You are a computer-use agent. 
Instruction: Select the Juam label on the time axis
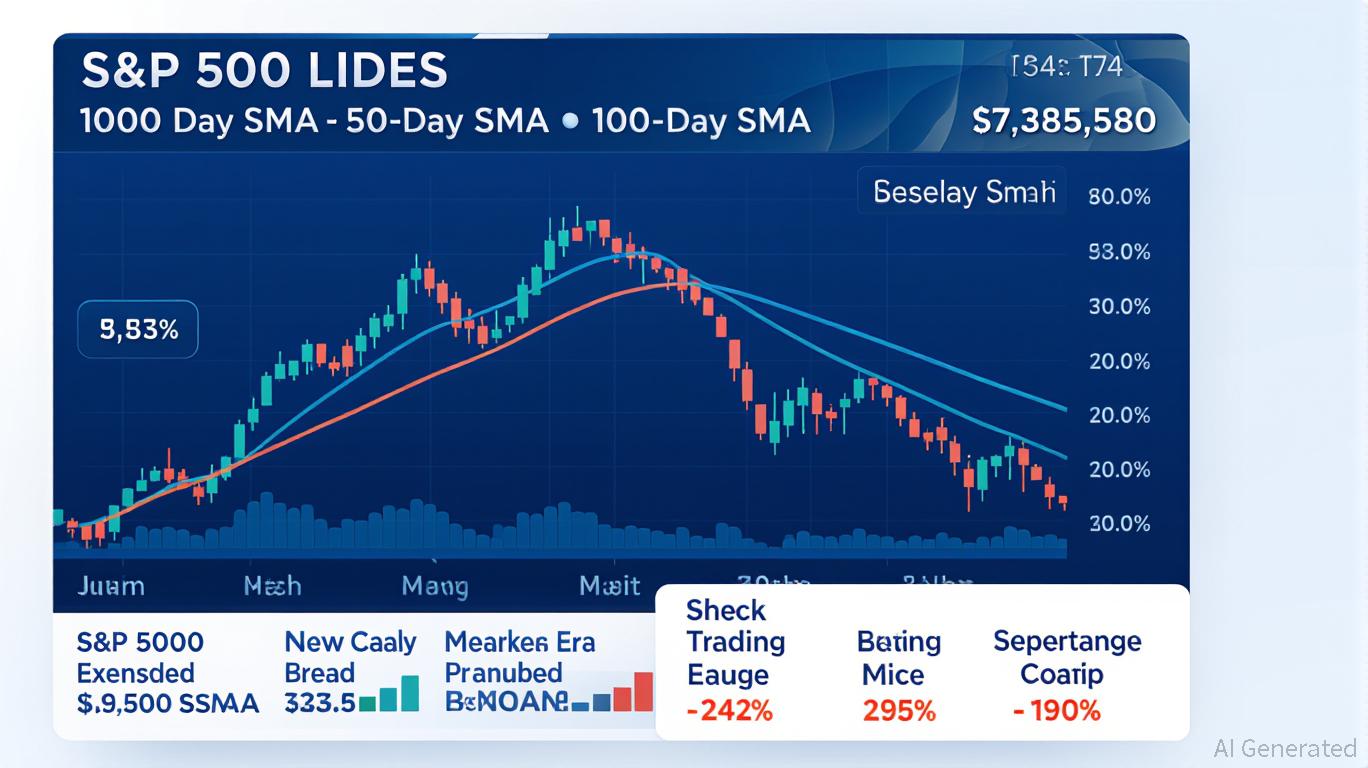tap(110, 586)
